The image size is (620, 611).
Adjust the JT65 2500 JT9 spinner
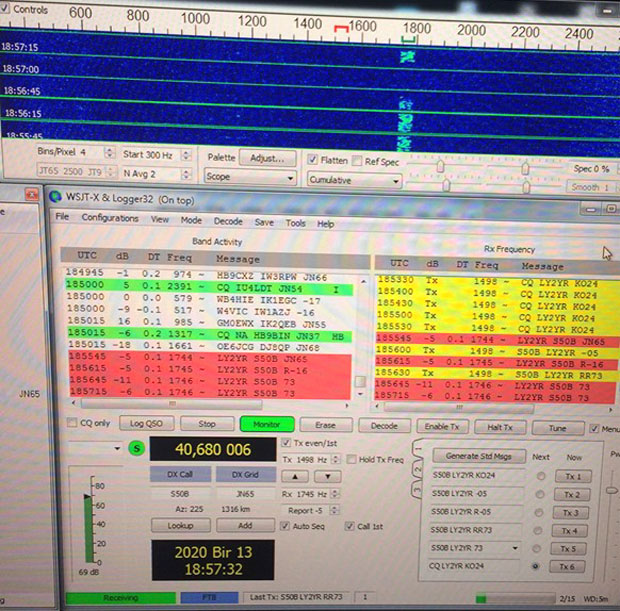111,172
